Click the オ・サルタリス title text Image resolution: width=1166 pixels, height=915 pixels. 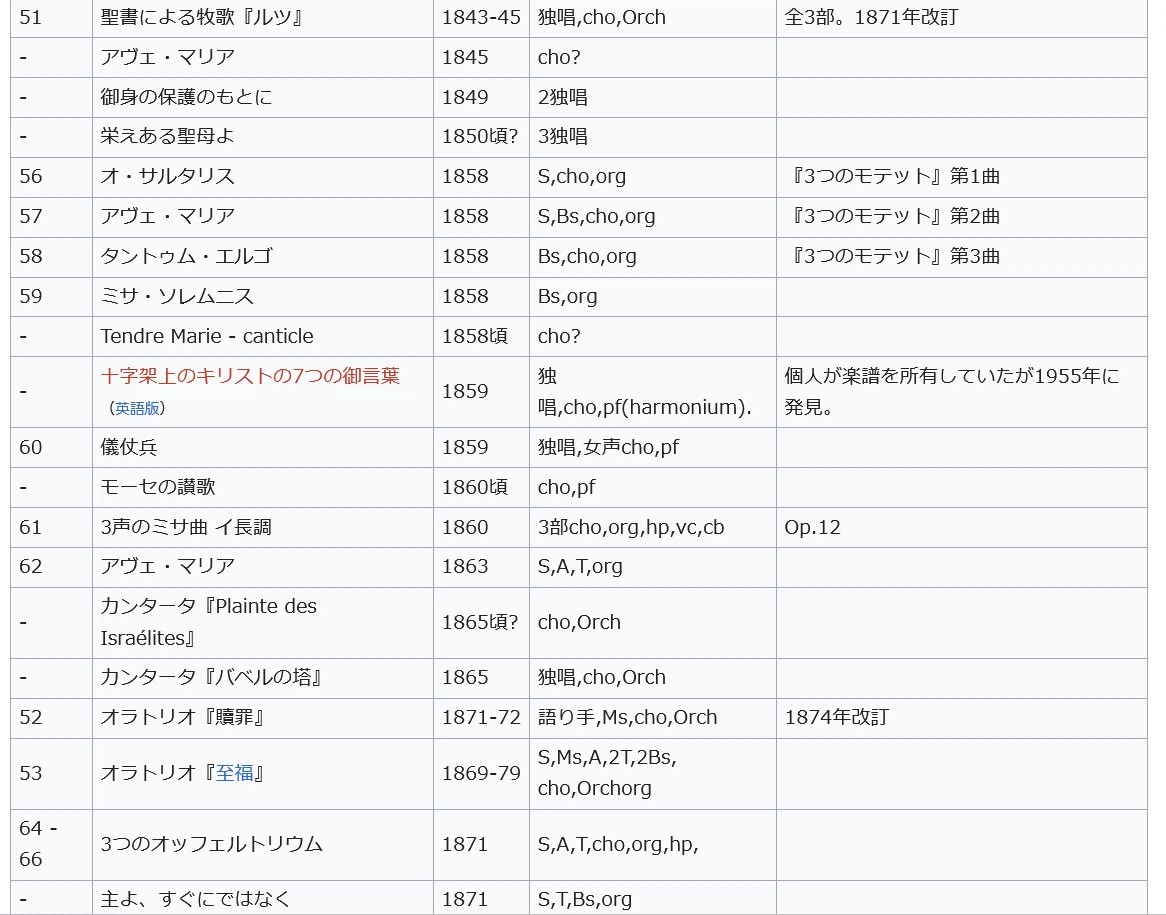click(167, 176)
